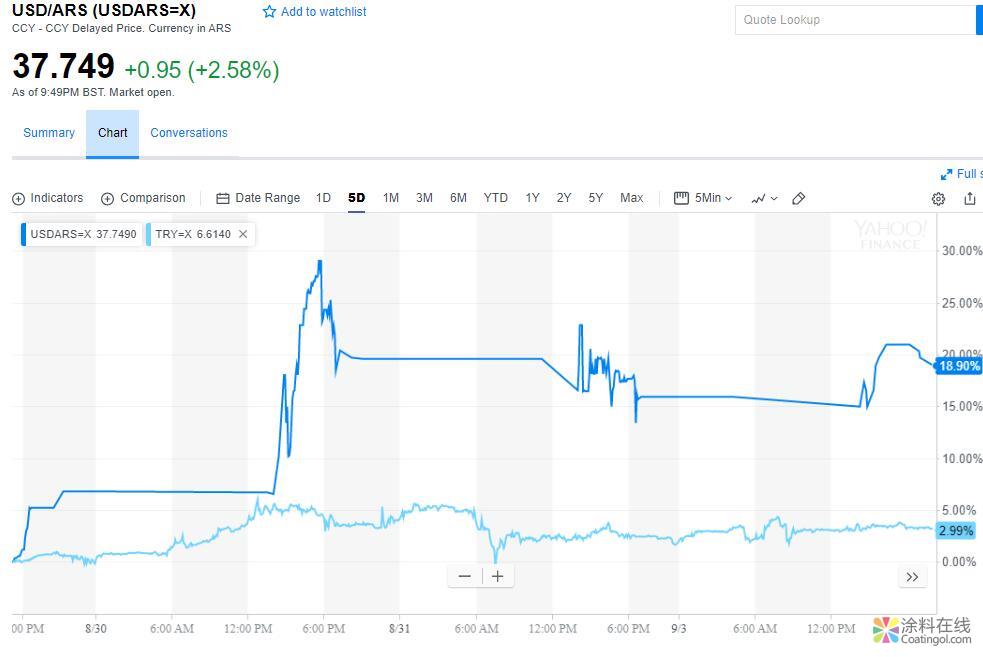Switch to the Summary tab
This screenshot has width=983, height=657.
49,133
